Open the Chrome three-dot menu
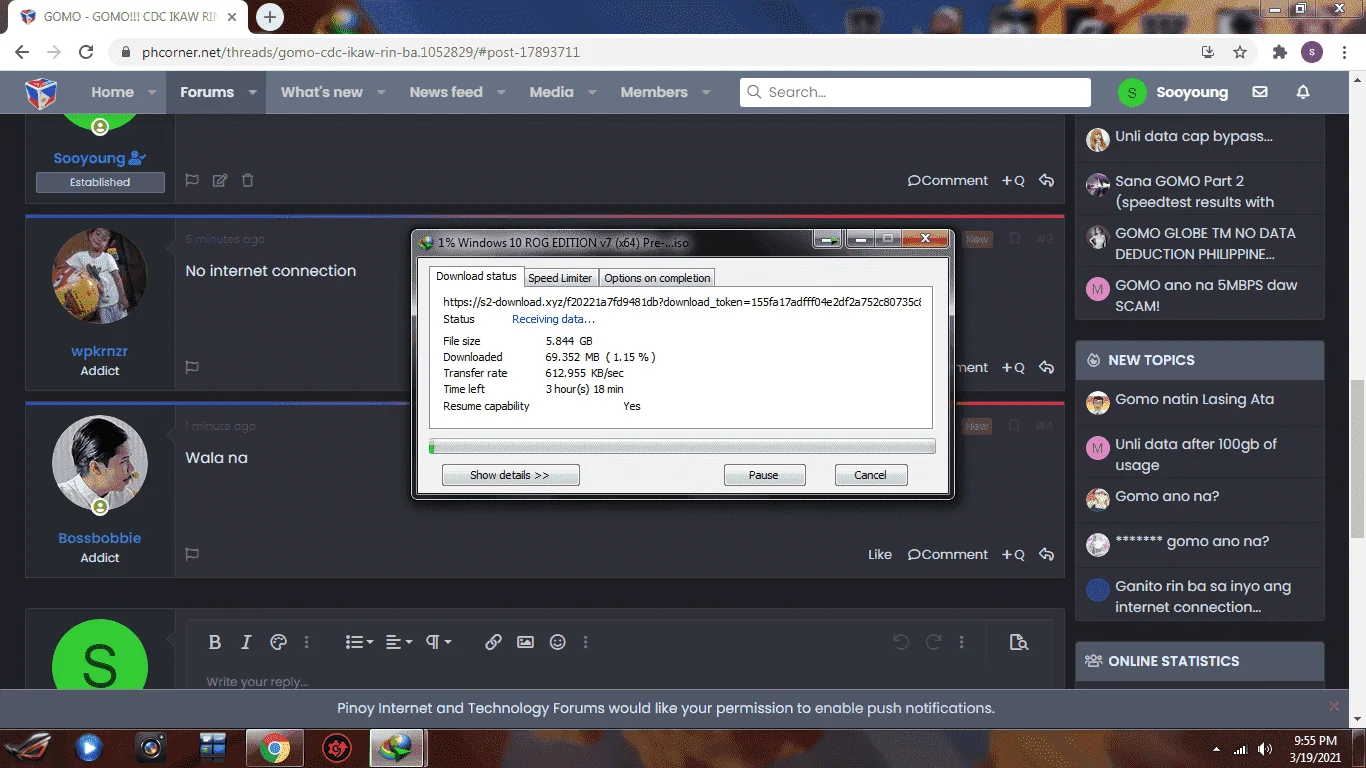Screen dimensions: 1366x768 click(x=1346, y=52)
